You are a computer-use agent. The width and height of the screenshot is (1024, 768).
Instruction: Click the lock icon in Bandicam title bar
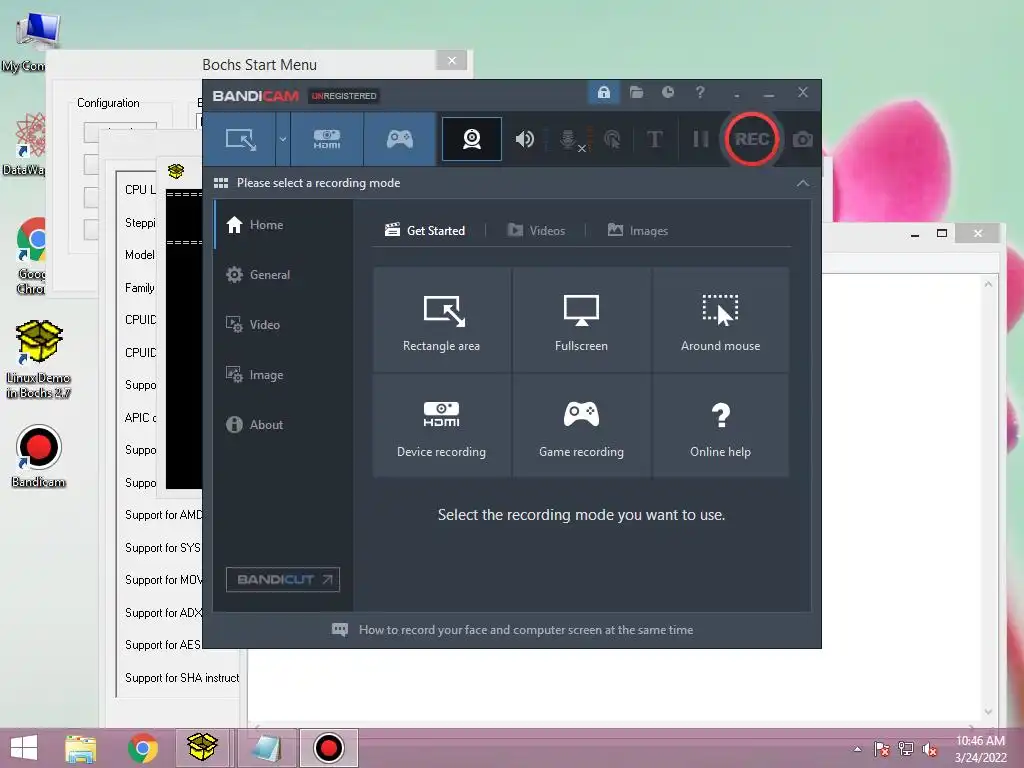coord(603,93)
